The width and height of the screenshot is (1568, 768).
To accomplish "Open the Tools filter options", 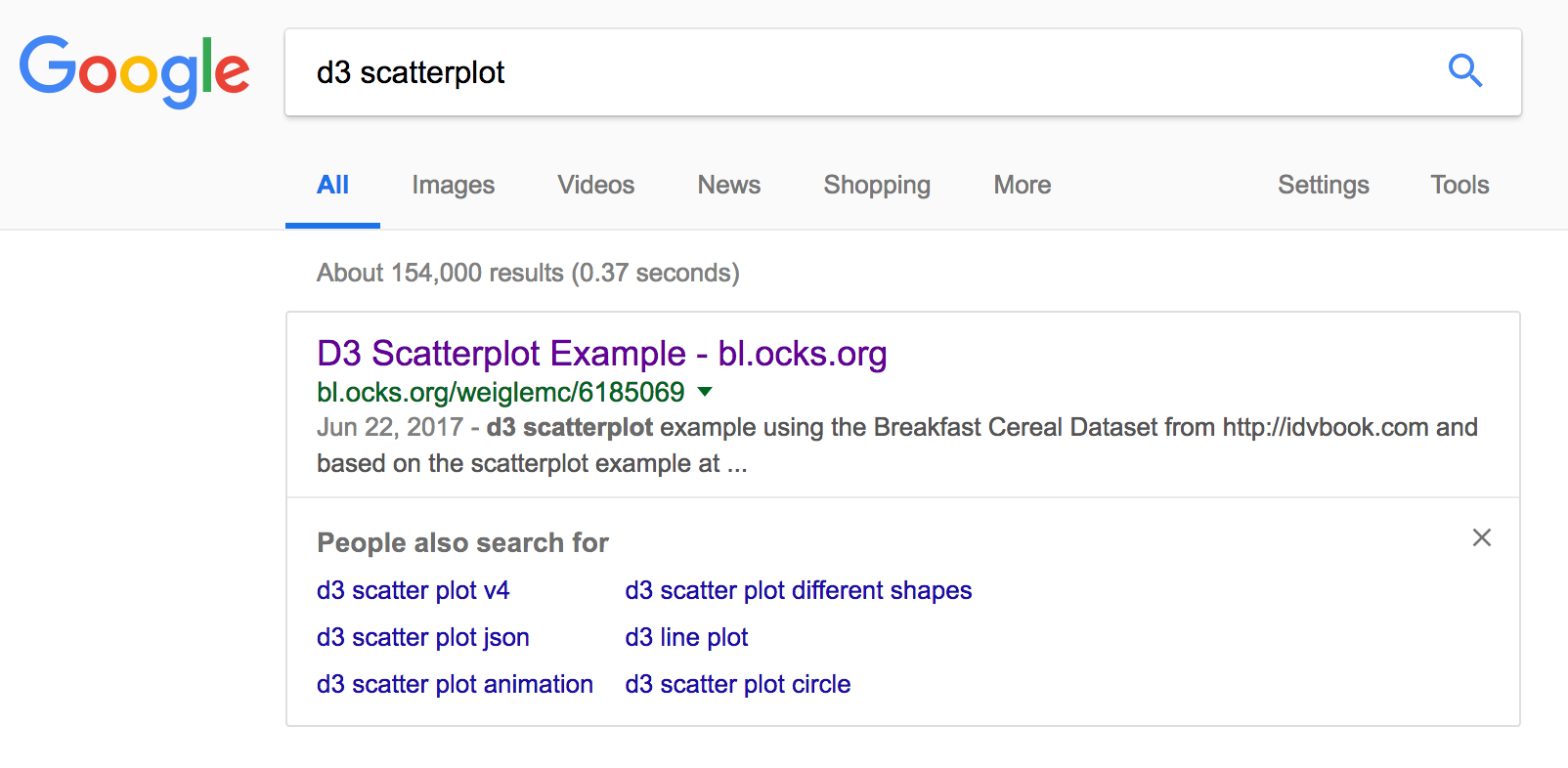I will click(x=1459, y=185).
